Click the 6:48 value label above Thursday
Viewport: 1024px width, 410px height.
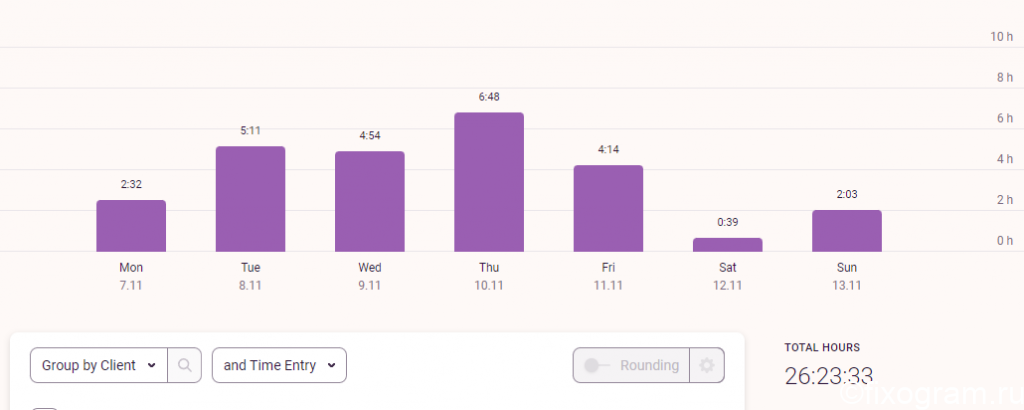point(489,97)
